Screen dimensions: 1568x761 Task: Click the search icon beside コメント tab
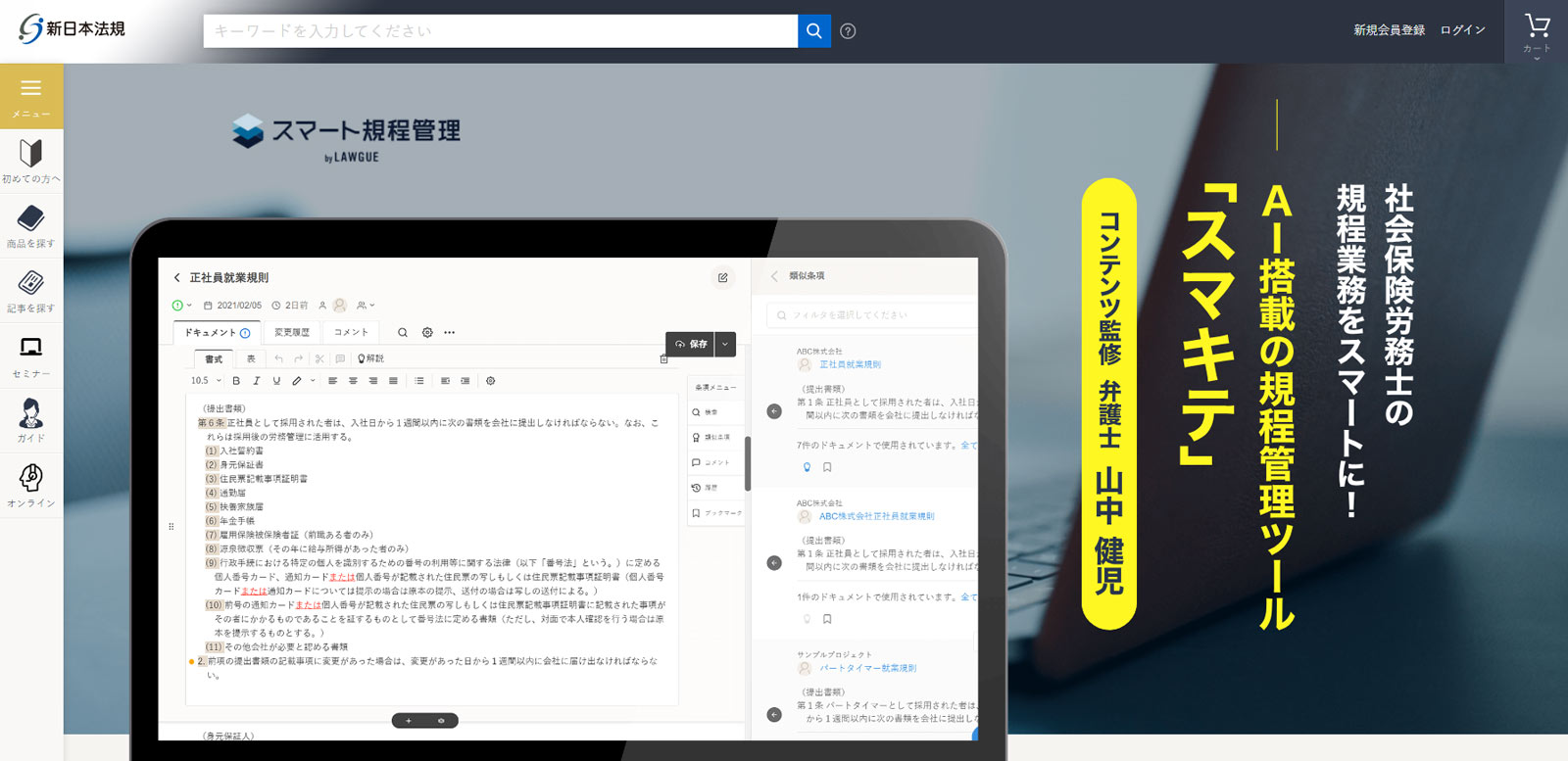pos(403,333)
